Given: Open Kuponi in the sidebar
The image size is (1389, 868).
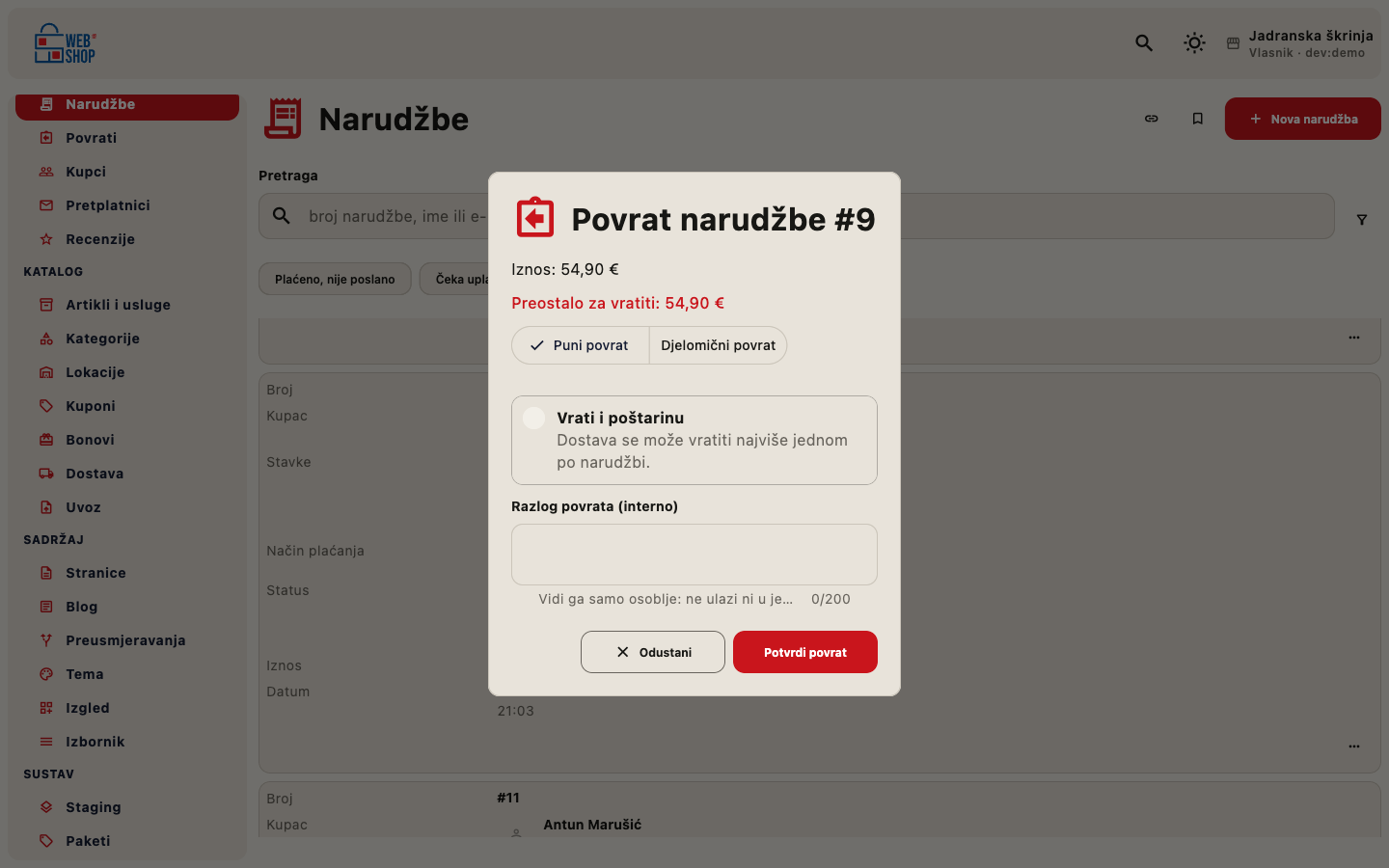Looking at the screenshot, I should 127,406.
